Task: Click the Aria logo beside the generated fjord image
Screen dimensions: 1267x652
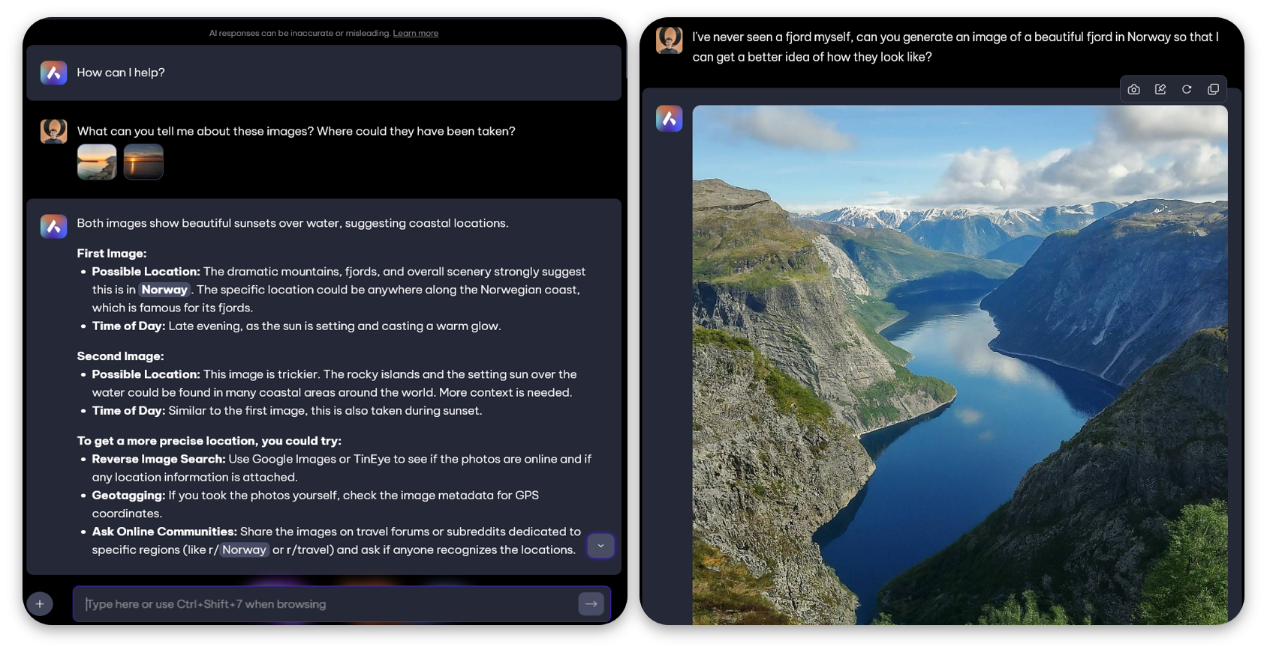Action: [x=669, y=118]
